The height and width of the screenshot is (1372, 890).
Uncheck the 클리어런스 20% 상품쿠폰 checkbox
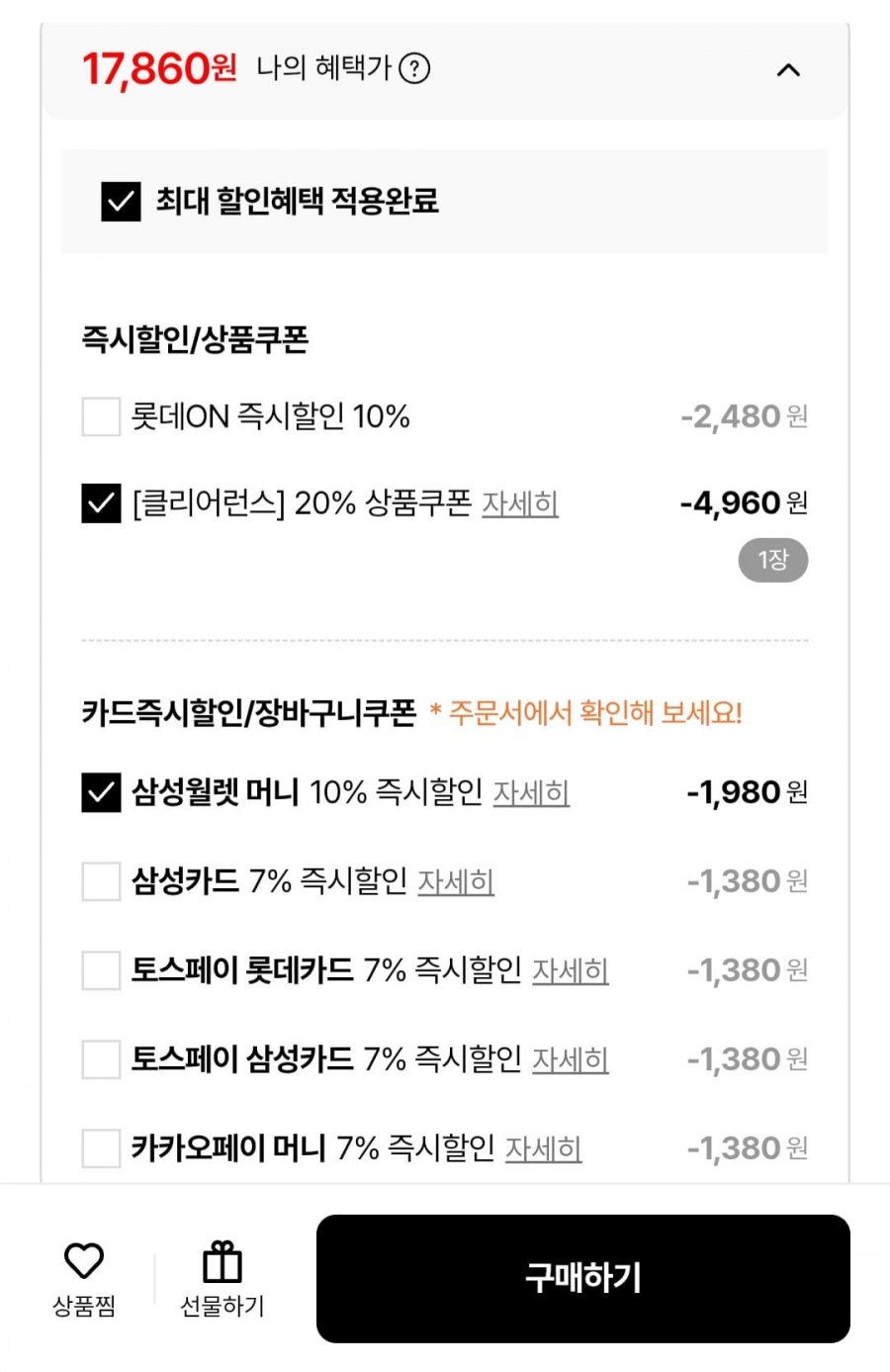pos(101,503)
